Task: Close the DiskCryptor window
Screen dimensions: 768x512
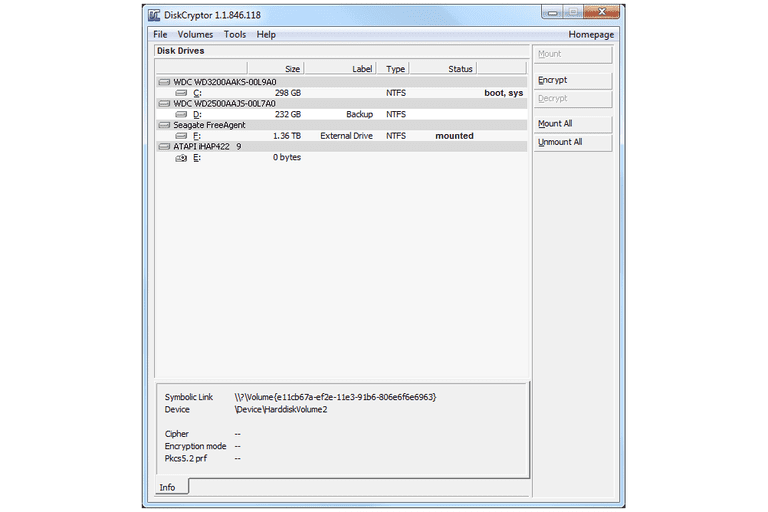Action: [x=601, y=12]
